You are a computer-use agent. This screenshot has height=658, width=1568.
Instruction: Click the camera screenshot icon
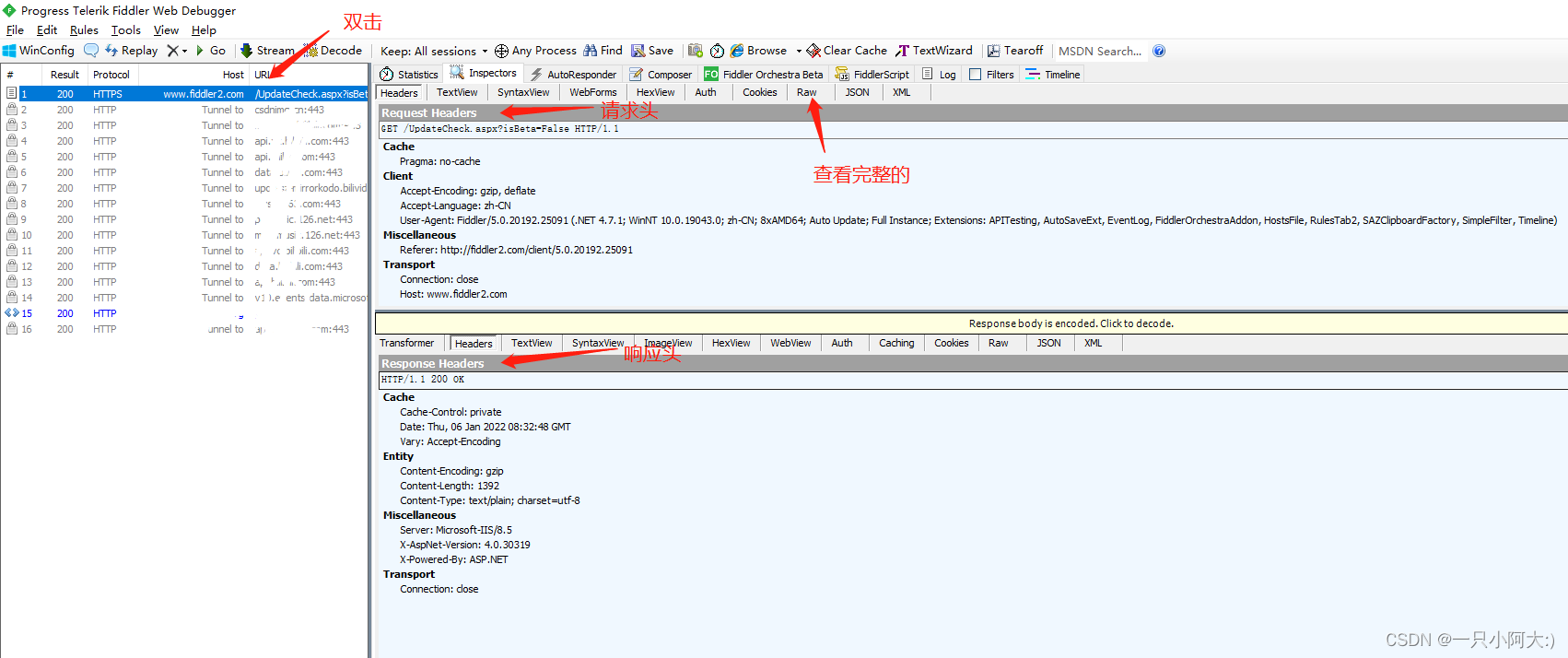pos(696,51)
